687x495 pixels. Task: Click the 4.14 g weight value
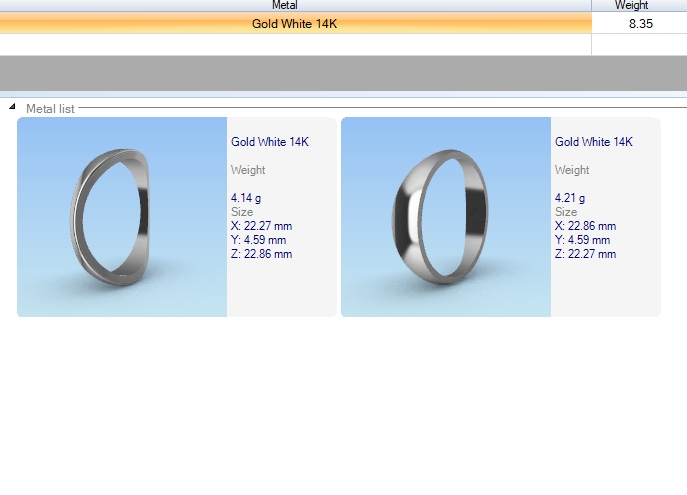point(247,198)
